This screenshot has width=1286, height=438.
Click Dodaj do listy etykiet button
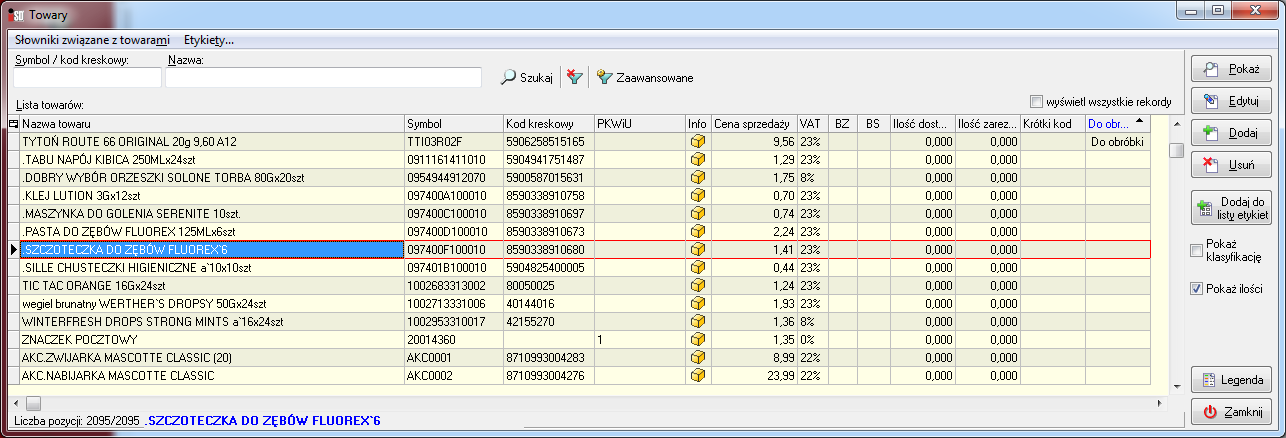(x=1231, y=208)
